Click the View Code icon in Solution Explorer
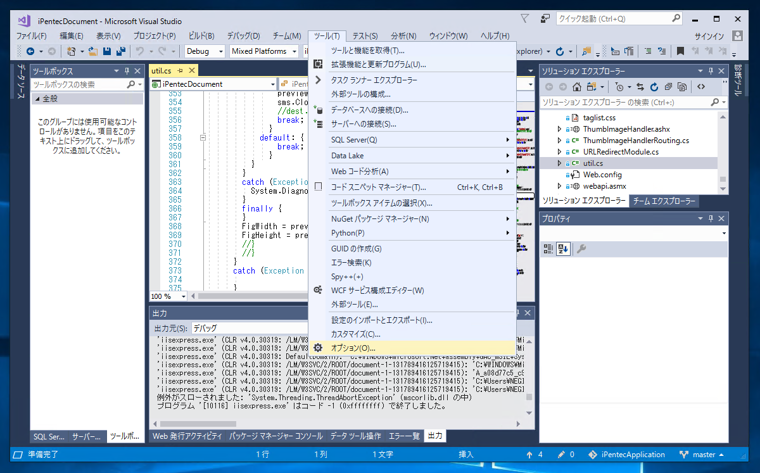This screenshot has height=473, width=760. click(701, 87)
